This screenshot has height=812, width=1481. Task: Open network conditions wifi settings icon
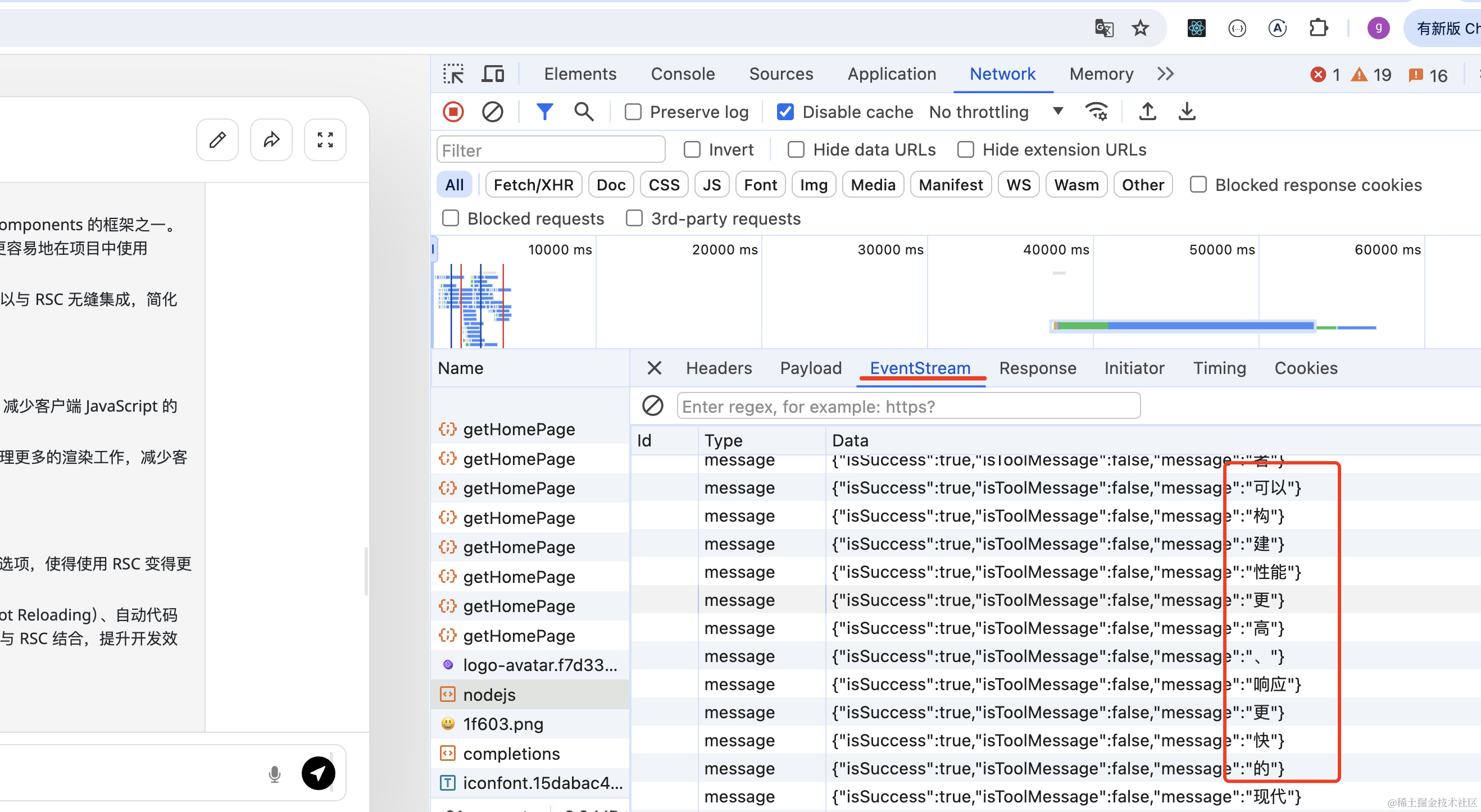pyautogui.click(x=1096, y=112)
